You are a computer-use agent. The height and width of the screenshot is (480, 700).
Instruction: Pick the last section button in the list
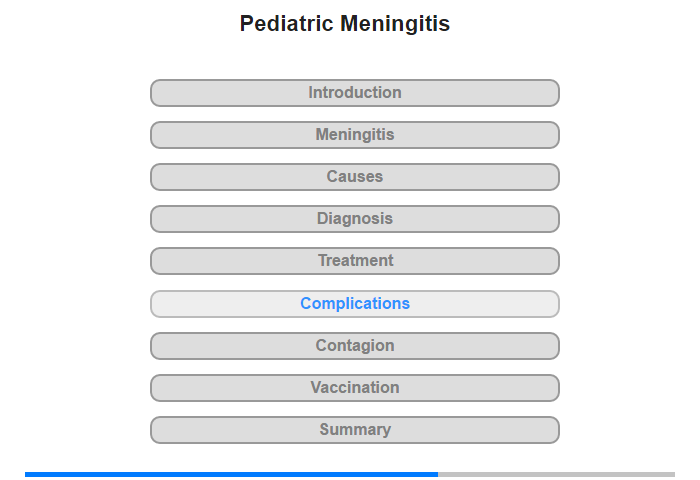click(x=355, y=430)
